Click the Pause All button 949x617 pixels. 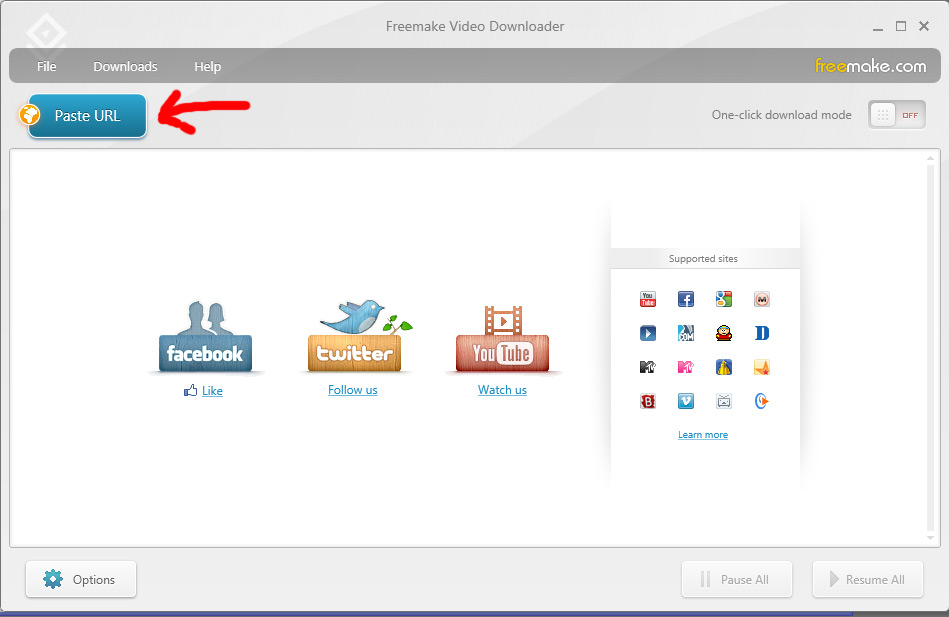[737, 579]
